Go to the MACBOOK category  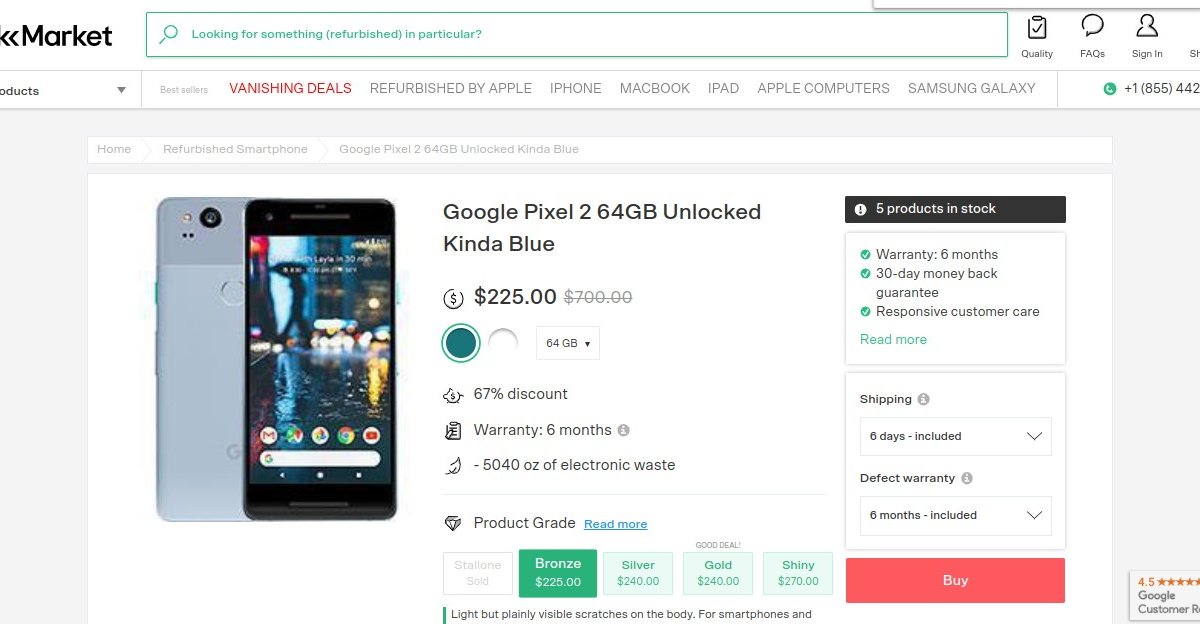point(654,88)
